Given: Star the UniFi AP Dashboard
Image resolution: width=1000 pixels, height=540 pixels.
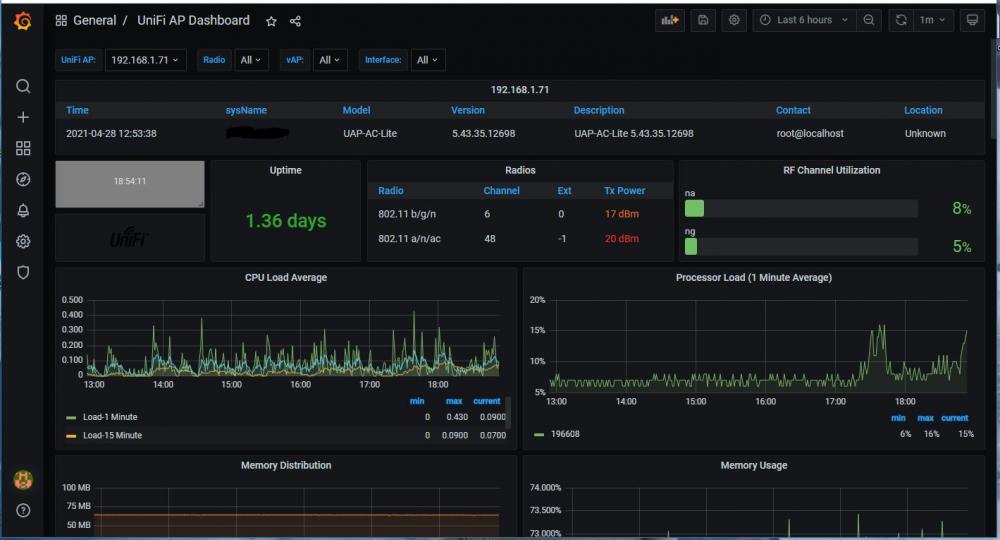Looking at the screenshot, I should click(x=271, y=21).
